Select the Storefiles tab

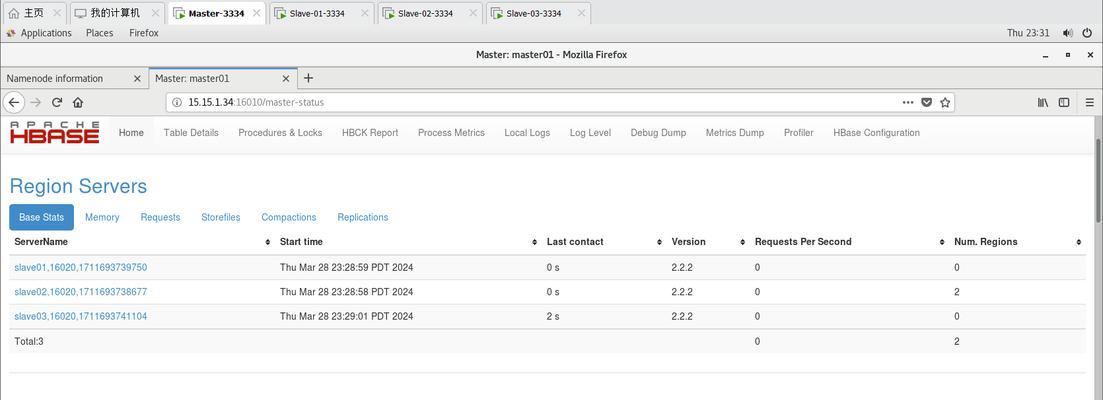click(x=221, y=217)
